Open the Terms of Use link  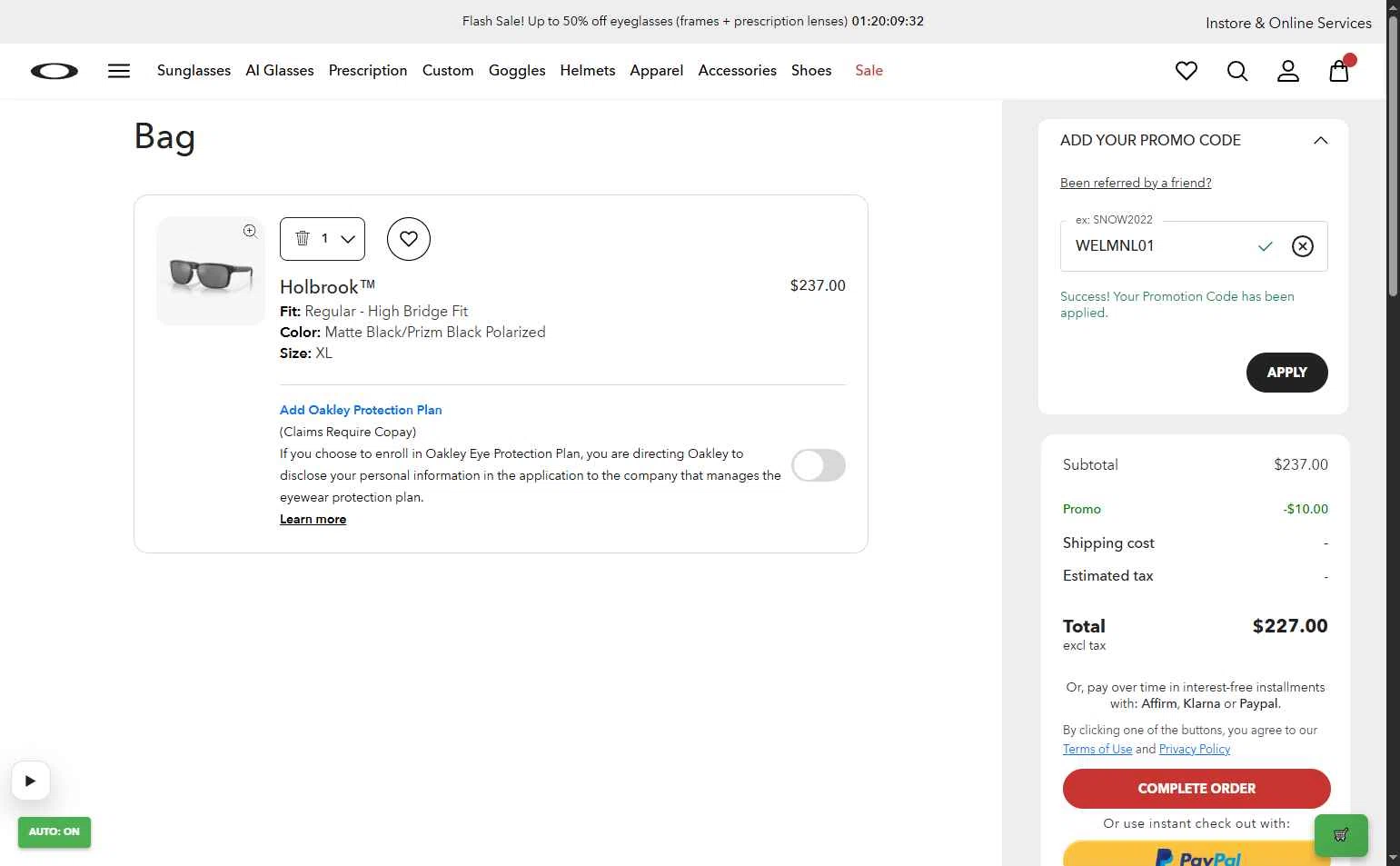click(1097, 749)
